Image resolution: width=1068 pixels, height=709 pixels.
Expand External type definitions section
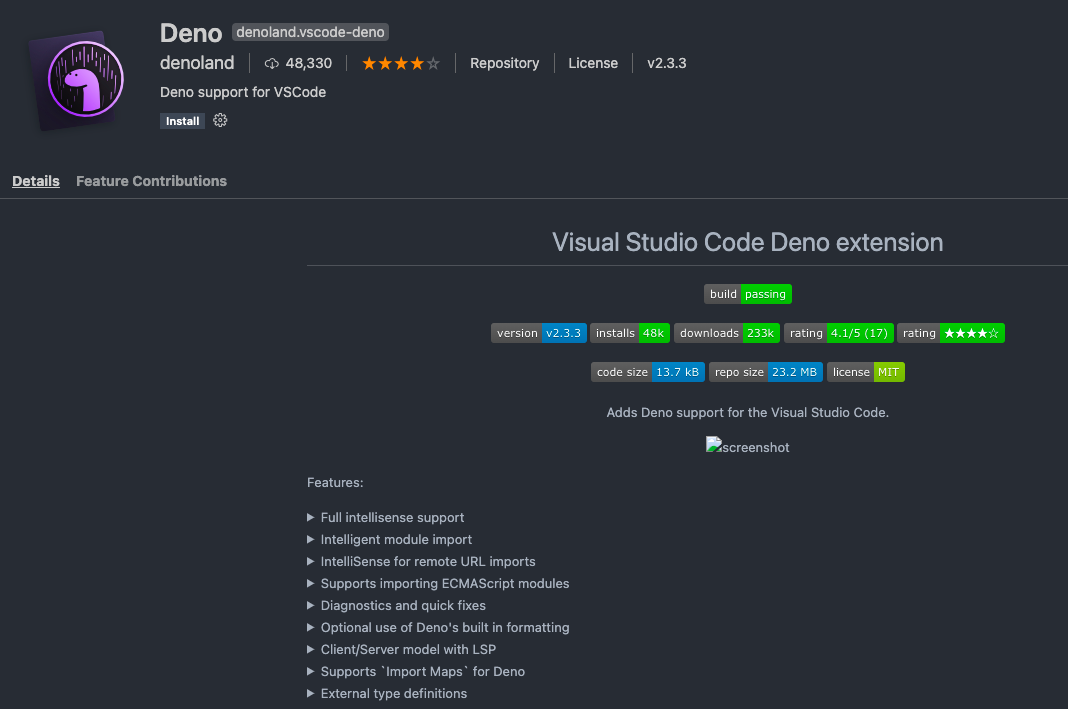387,693
